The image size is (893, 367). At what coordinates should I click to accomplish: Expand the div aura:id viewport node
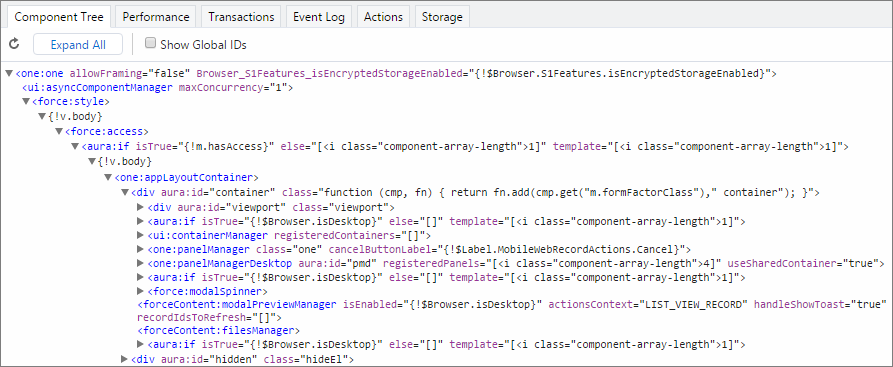141,206
